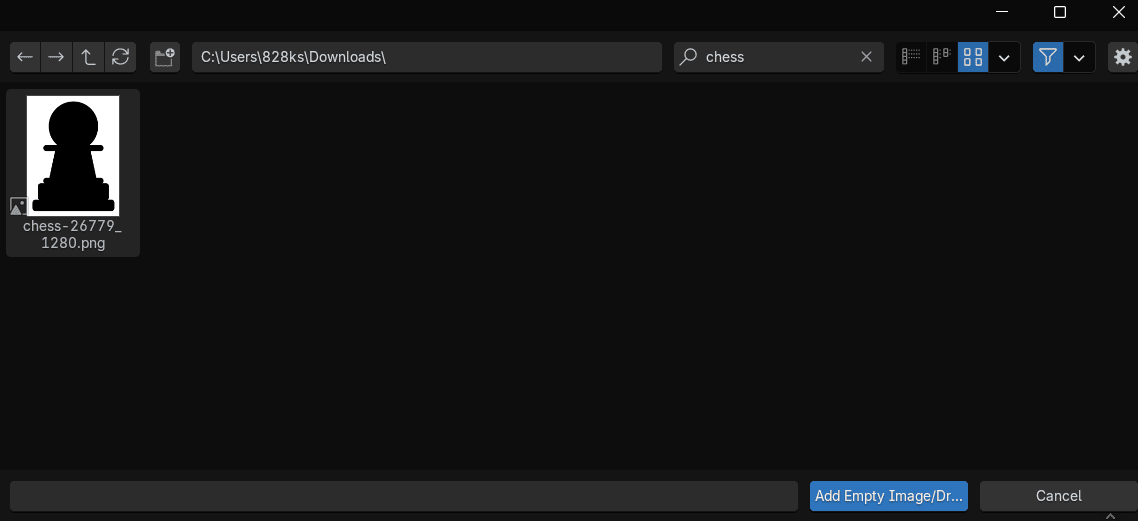Click the empty file name field
The image size is (1138, 521).
pos(403,496)
